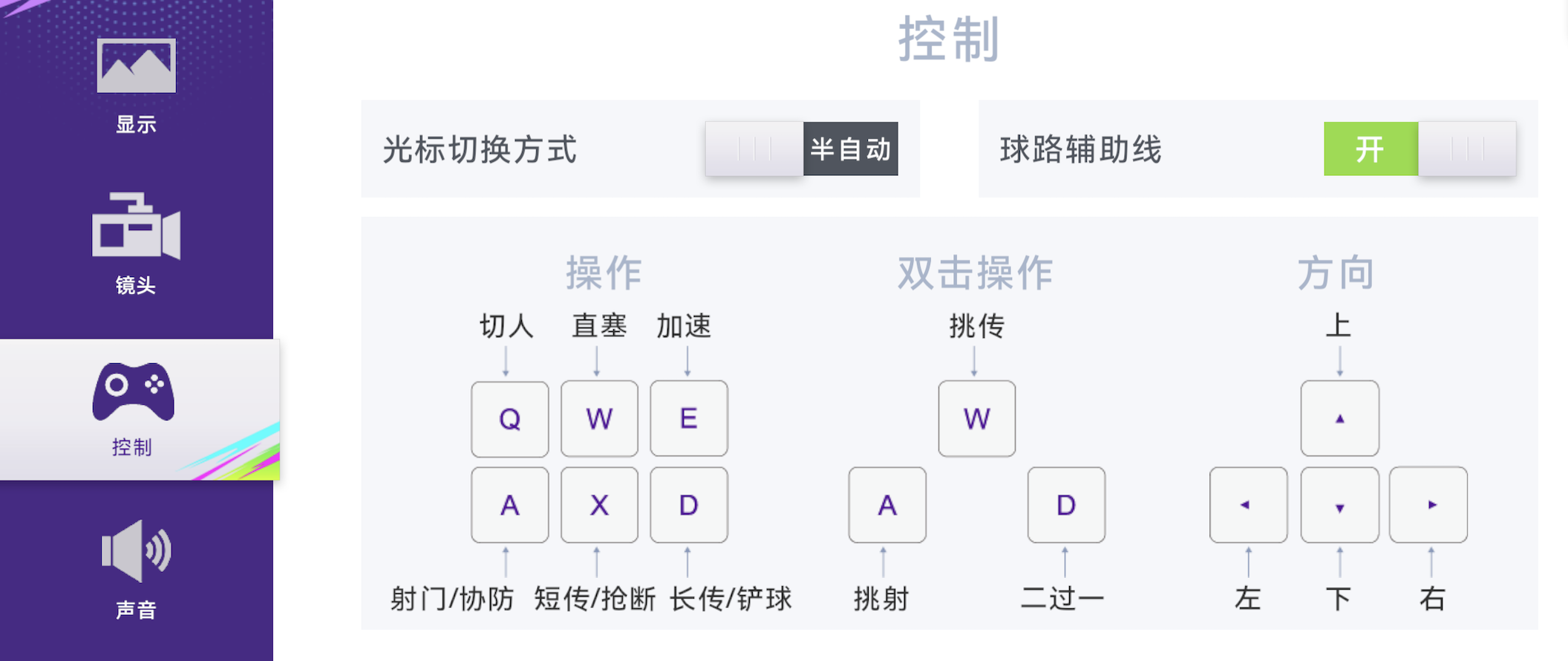Click the 方向 section heading
The image size is (1568, 661).
coord(1336,273)
